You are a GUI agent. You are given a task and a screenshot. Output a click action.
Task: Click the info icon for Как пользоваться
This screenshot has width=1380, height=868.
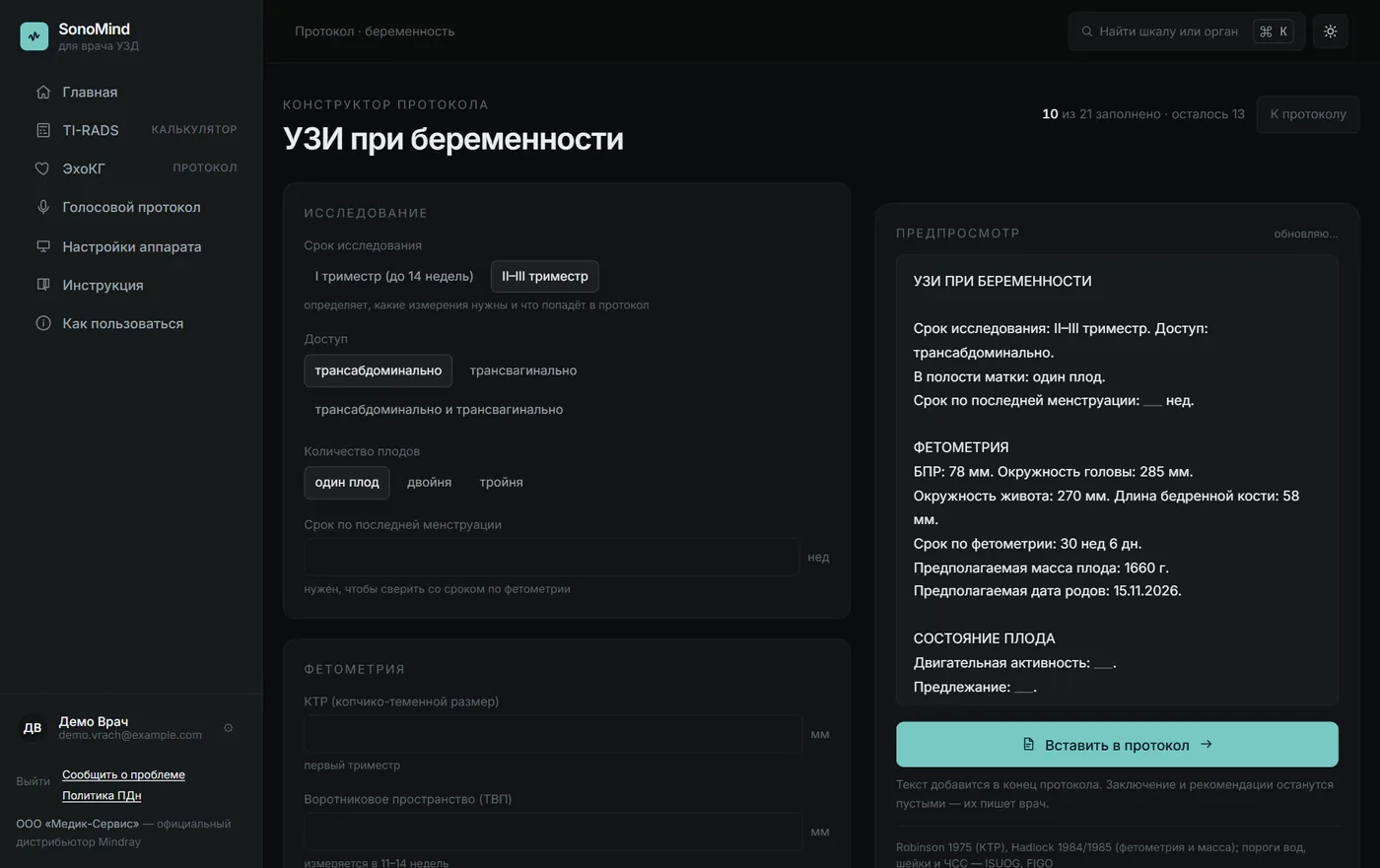(x=42, y=323)
